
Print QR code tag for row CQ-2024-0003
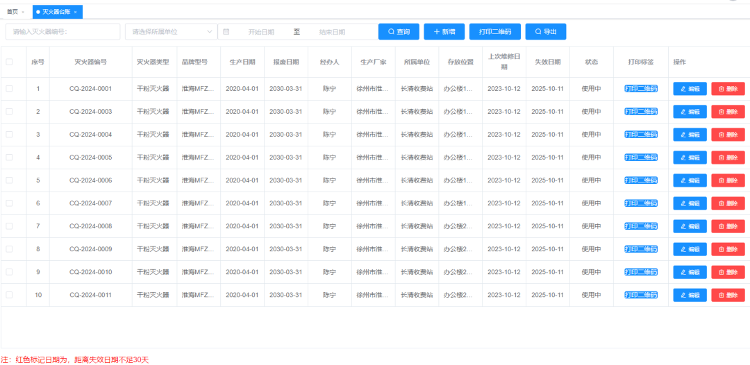pyautogui.click(x=641, y=111)
